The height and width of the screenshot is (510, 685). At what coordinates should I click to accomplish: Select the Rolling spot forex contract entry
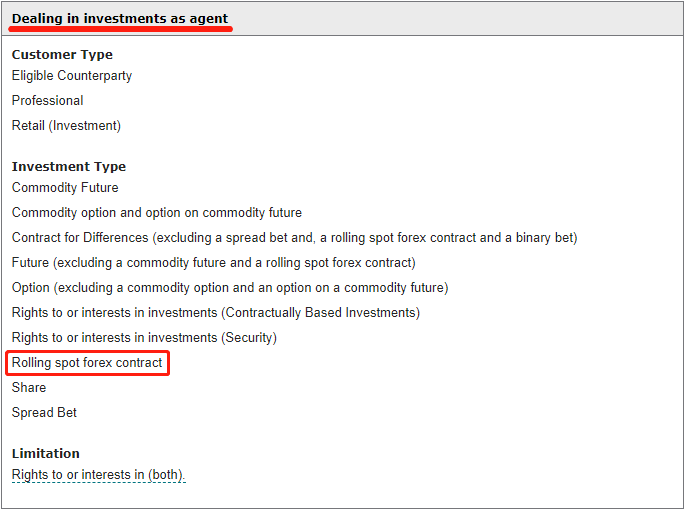click(87, 362)
